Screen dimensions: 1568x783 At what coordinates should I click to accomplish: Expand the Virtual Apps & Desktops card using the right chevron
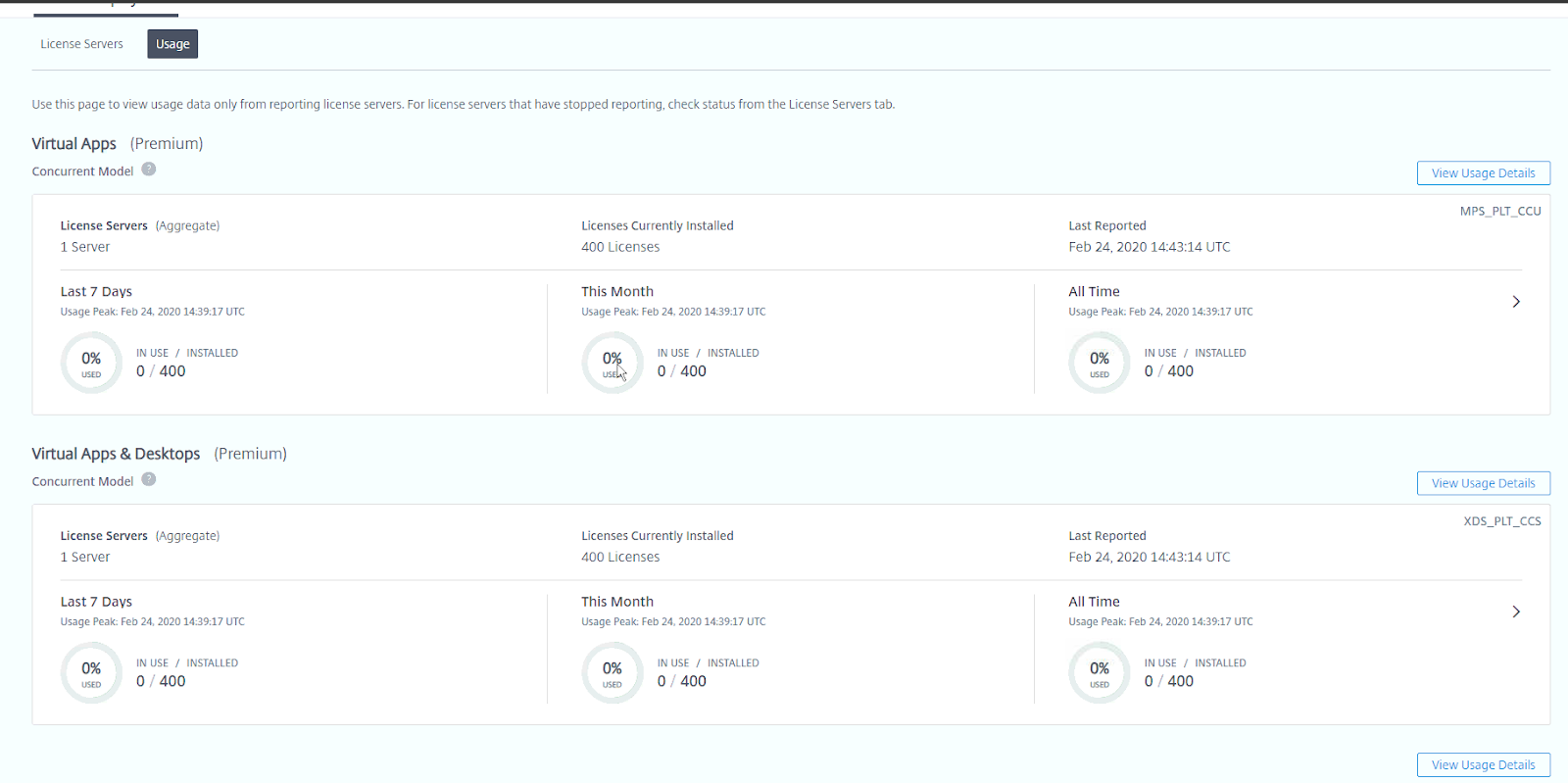tap(1516, 612)
